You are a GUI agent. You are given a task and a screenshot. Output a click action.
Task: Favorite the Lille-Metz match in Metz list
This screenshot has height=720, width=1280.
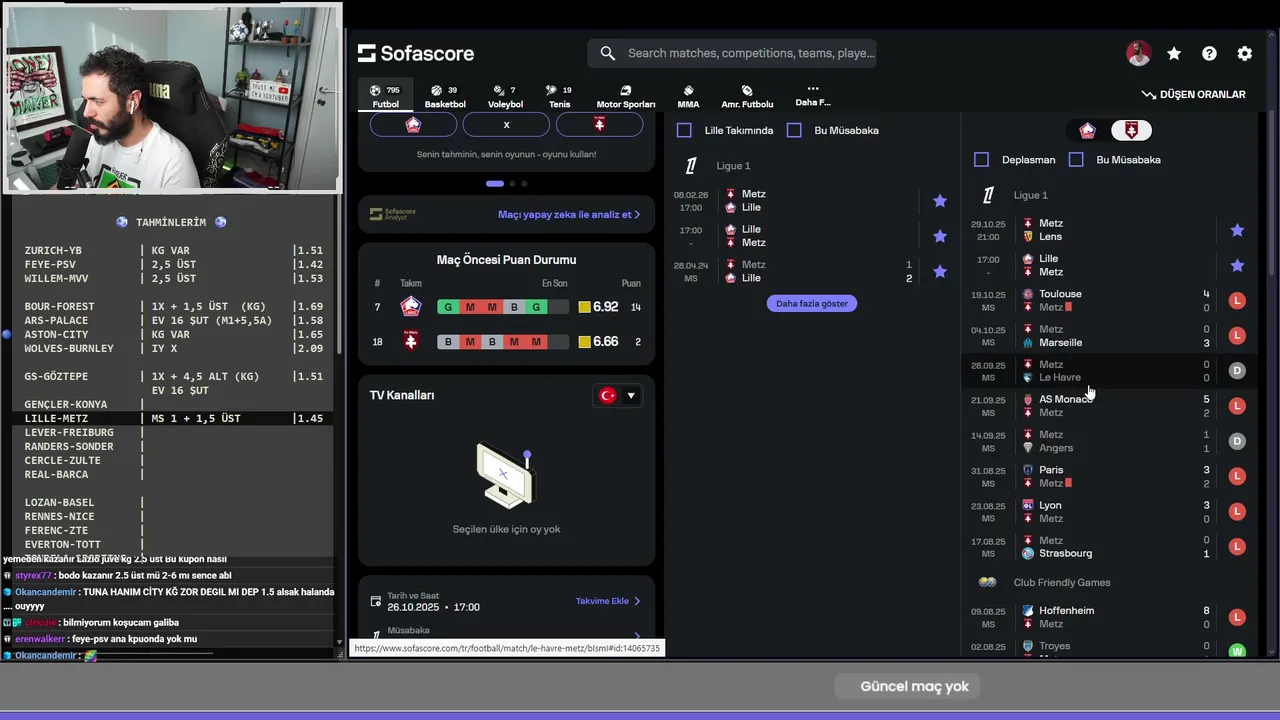tap(1237, 265)
